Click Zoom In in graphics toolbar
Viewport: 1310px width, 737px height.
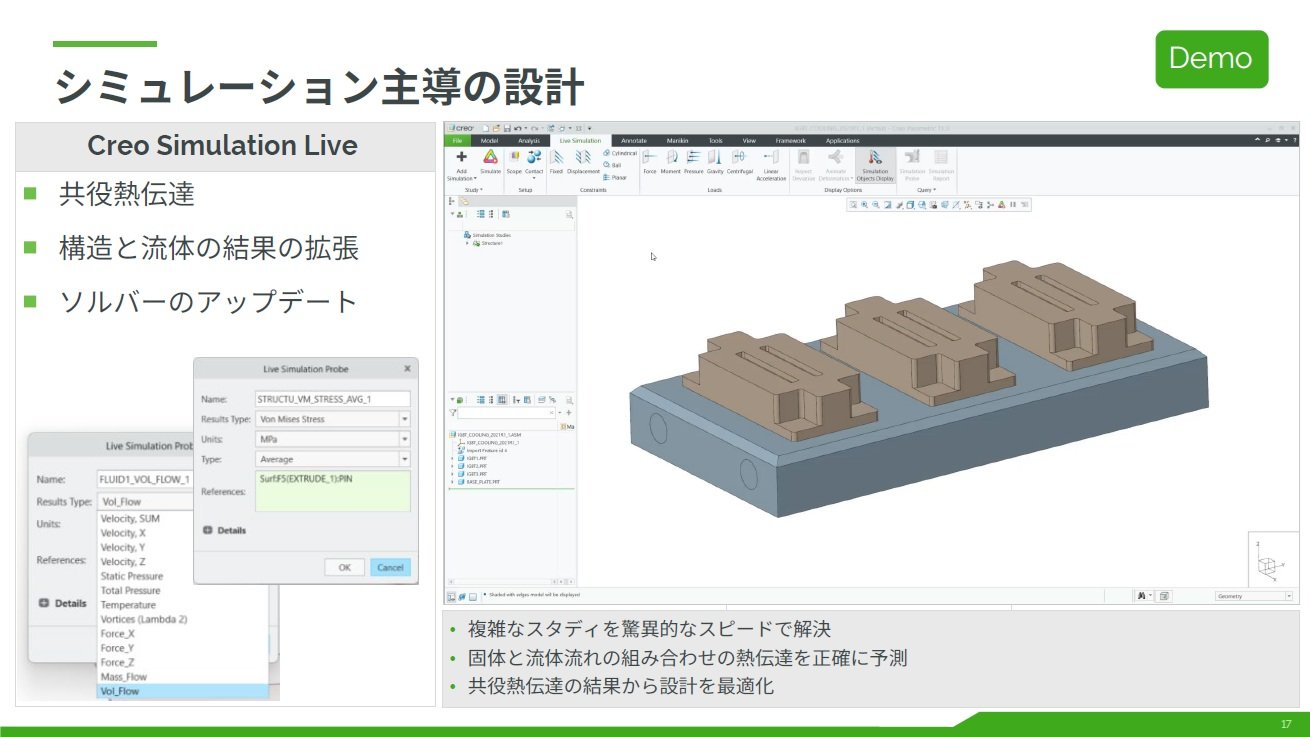(x=864, y=205)
